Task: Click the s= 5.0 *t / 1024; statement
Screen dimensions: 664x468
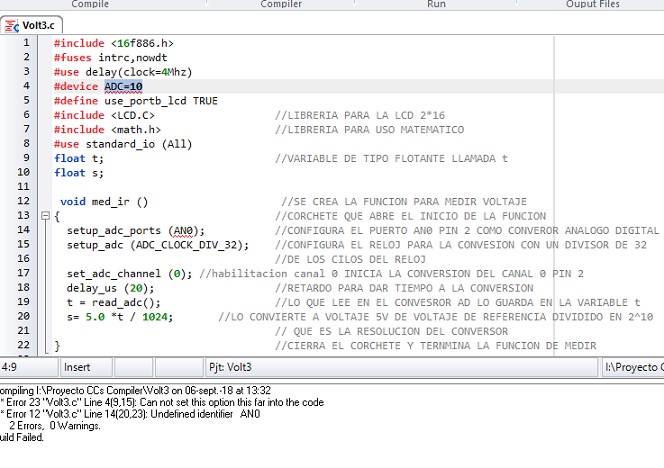Action: point(120,317)
